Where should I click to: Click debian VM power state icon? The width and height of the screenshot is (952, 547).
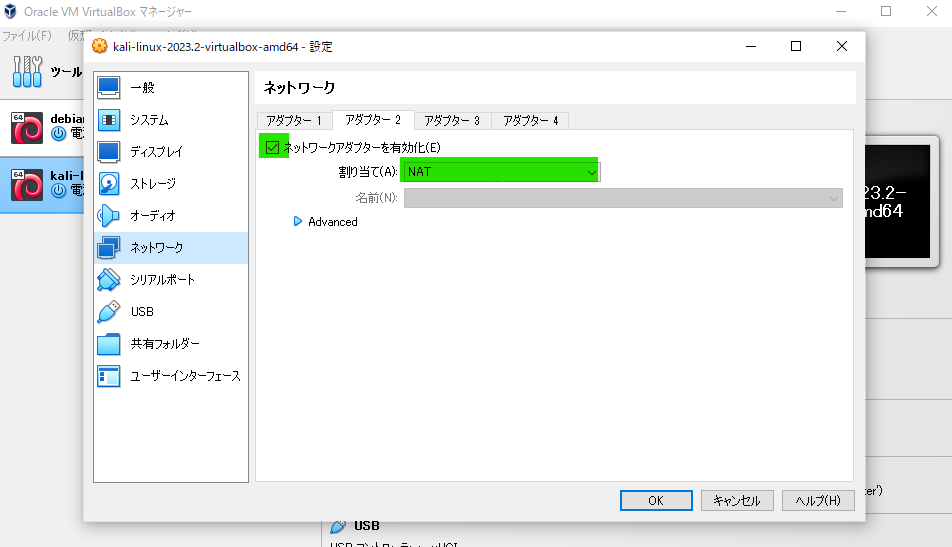pos(58,134)
